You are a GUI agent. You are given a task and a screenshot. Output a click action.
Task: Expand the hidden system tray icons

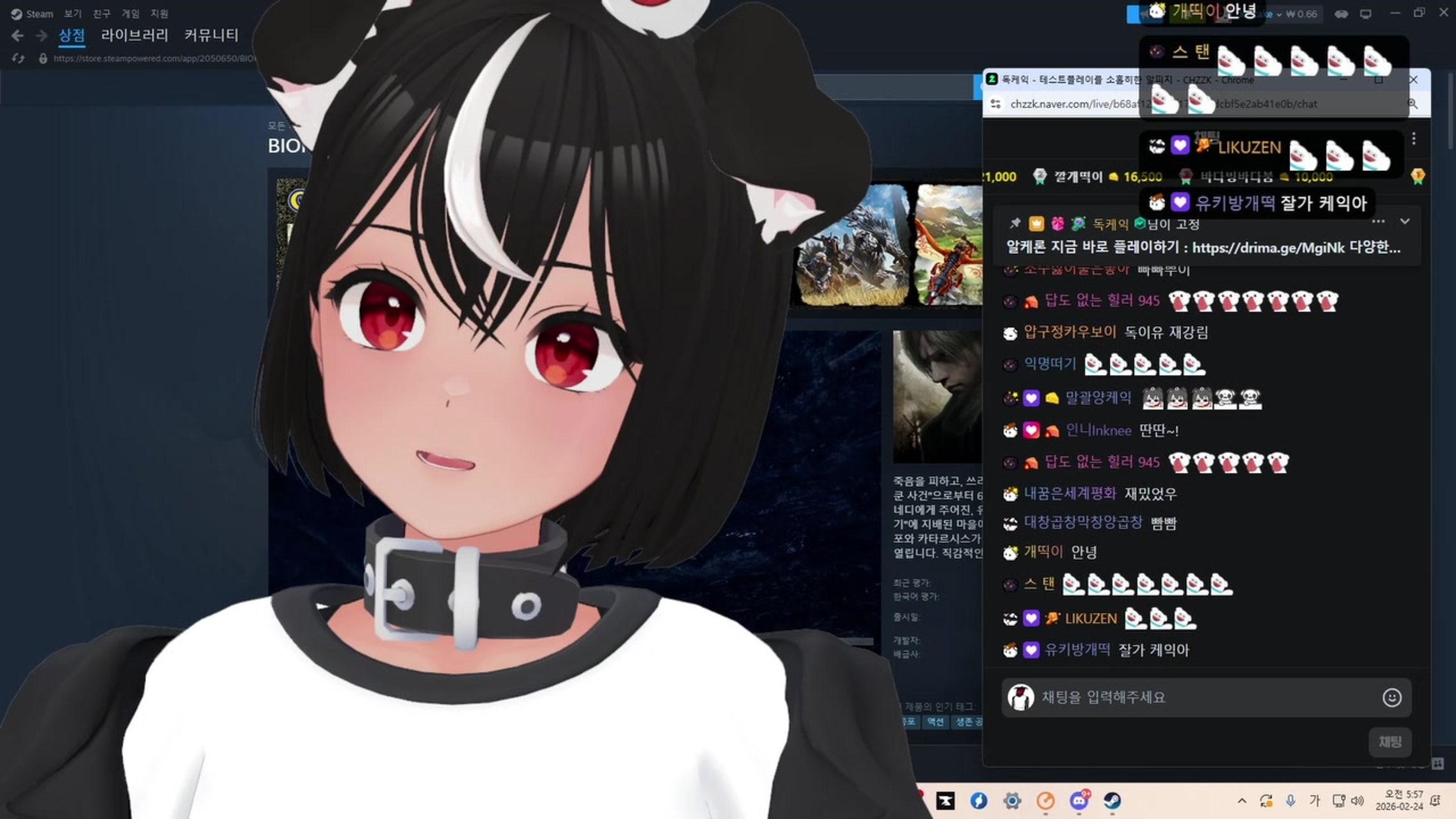coord(1242,800)
